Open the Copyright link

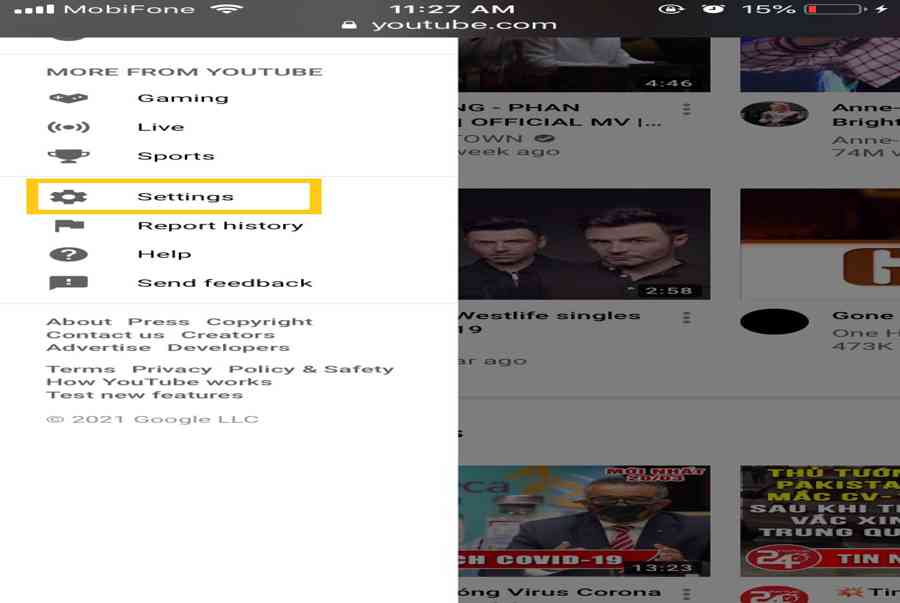259,322
